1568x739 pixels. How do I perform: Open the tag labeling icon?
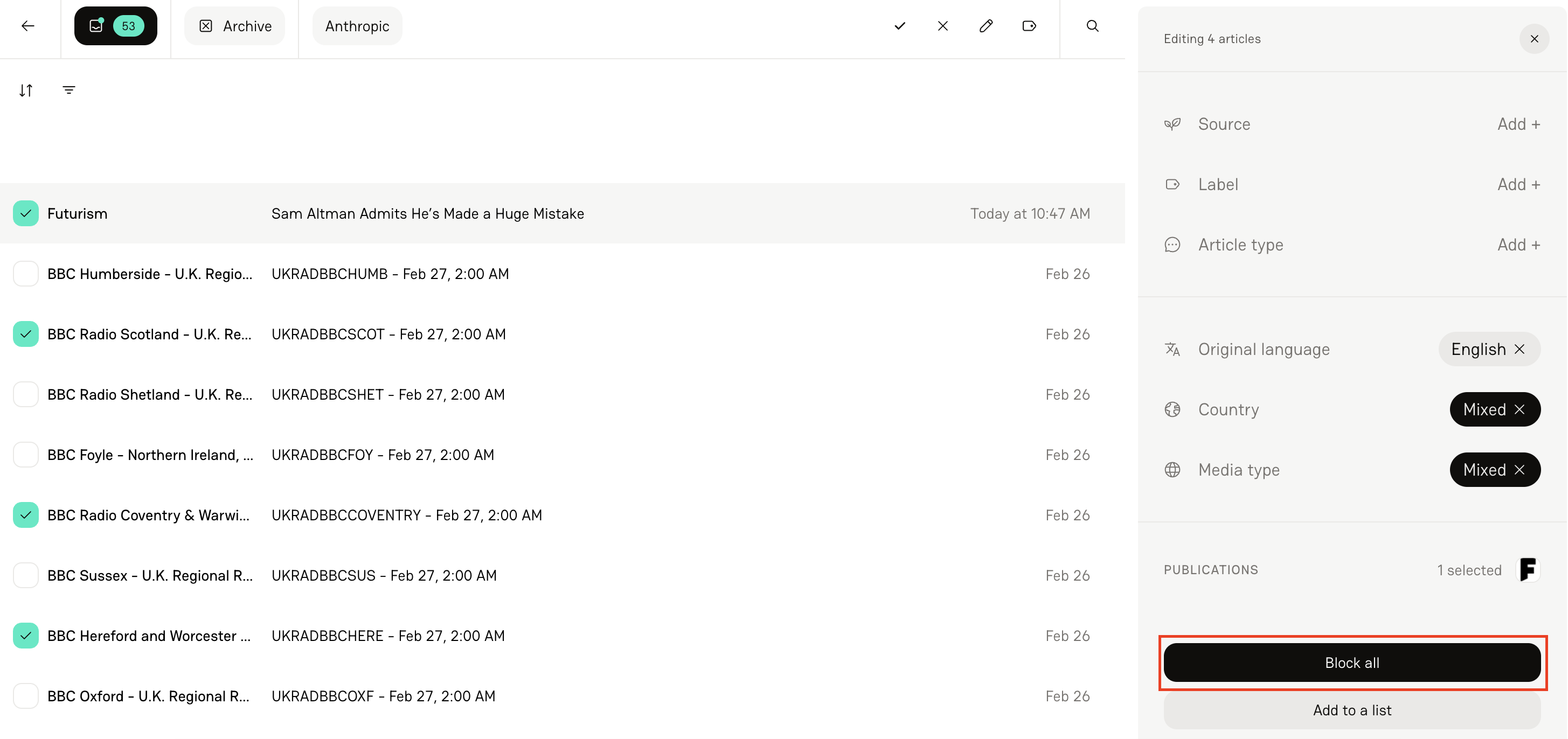pos(1029,26)
